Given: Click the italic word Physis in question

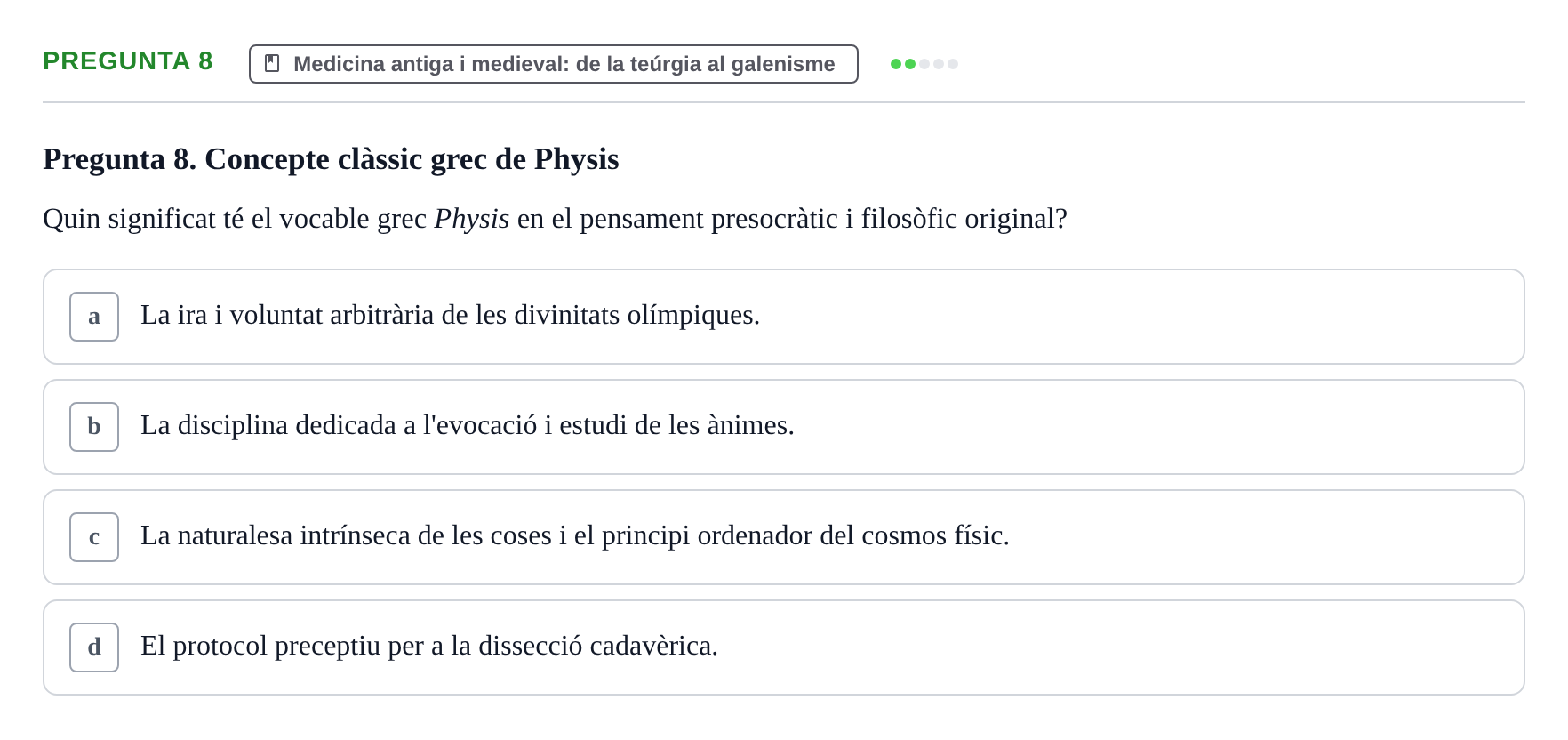Looking at the screenshot, I should [472, 219].
